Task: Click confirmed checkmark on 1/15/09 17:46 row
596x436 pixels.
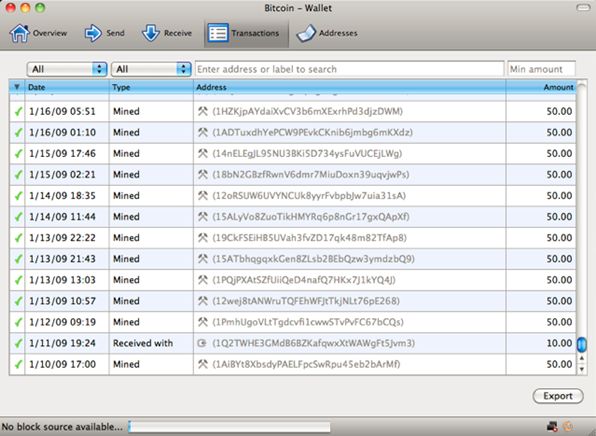Action: [x=17, y=154]
